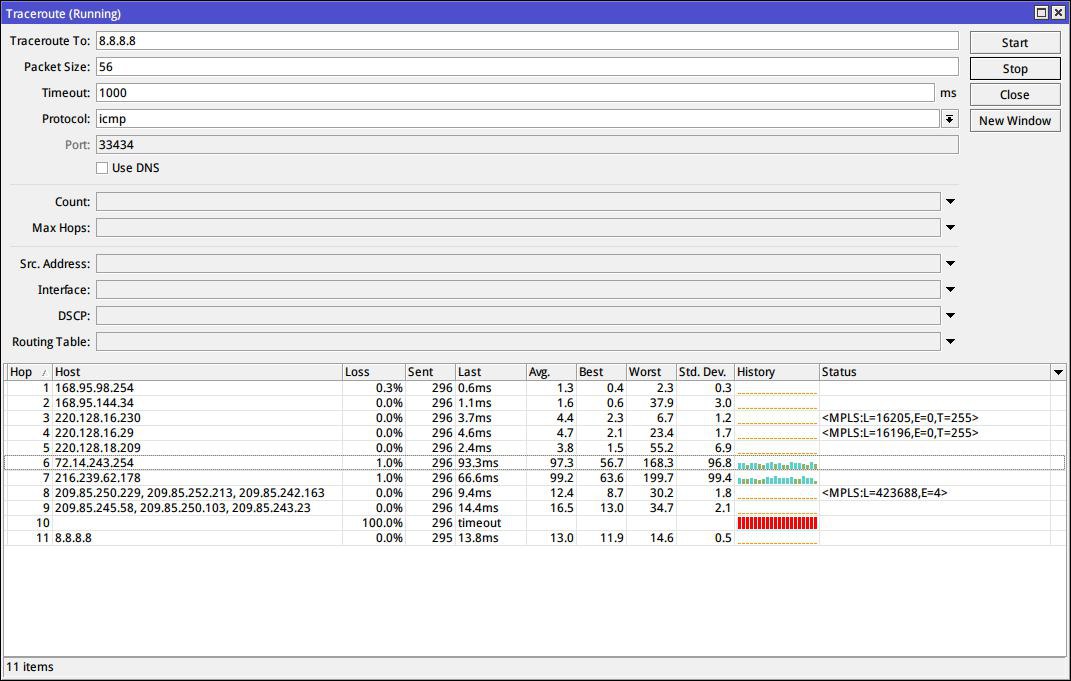Open the table column selector dropdown
The height and width of the screenshot is (681, 1071).
click(x=1058, y=372)
